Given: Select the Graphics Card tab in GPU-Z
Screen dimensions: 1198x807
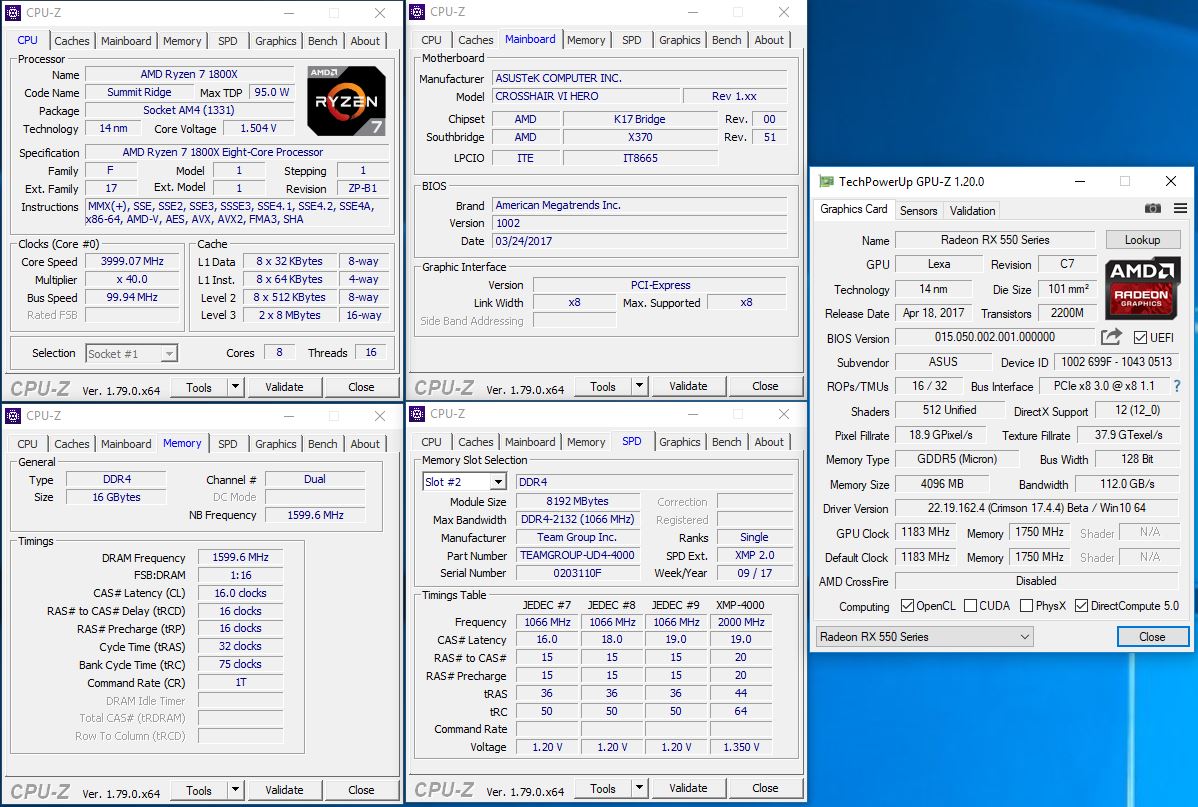Looking at the screenshot, I should tap(853, 209).
